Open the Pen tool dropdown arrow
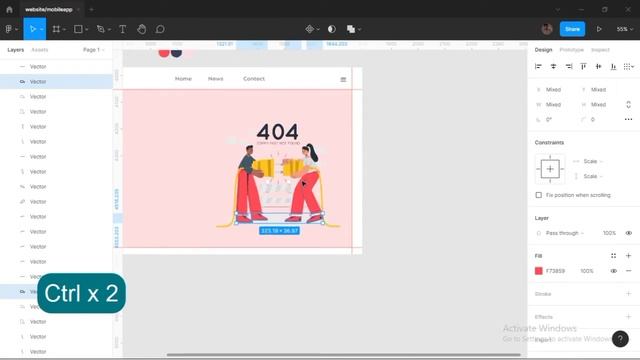 109,29
